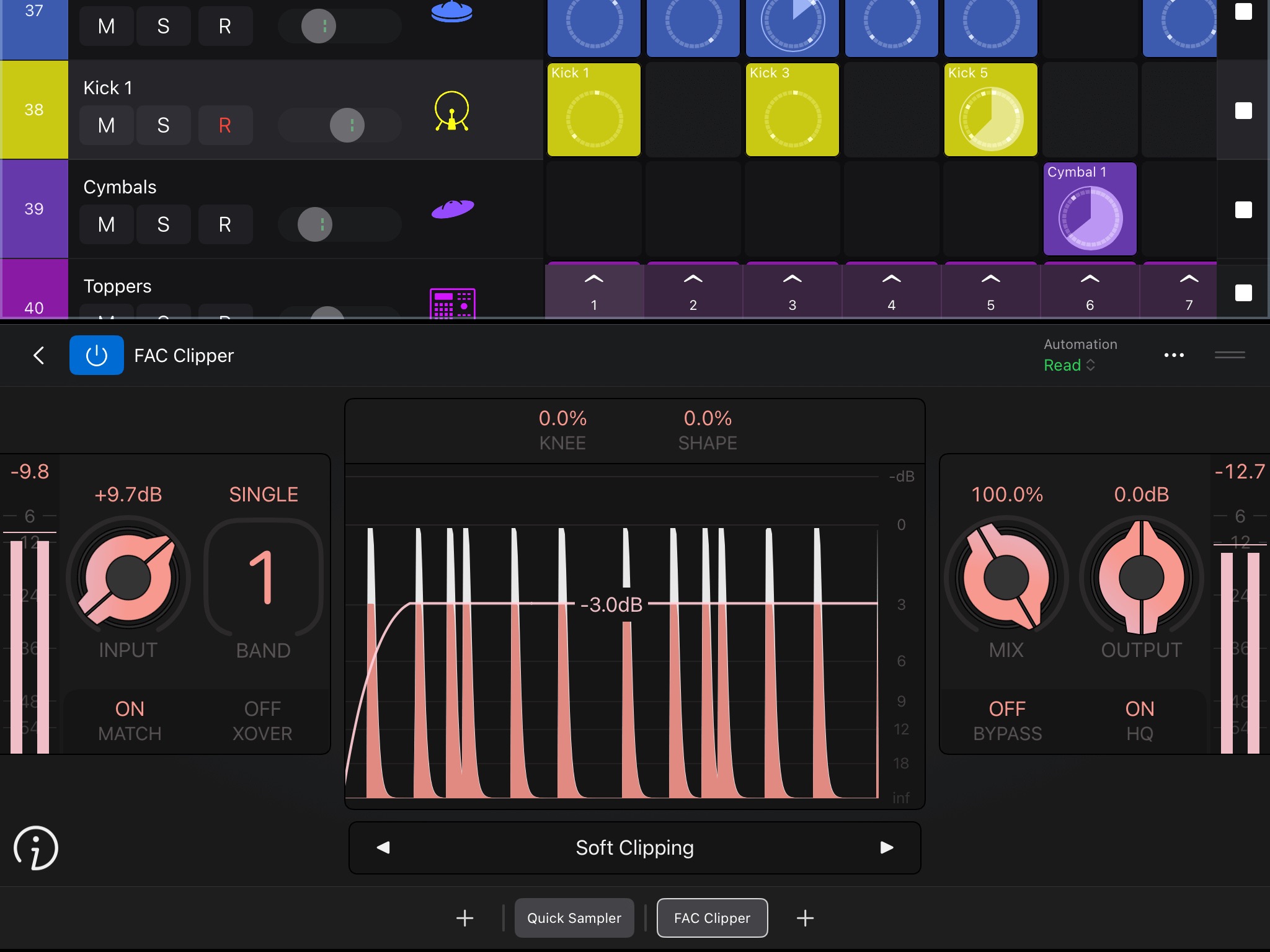Toggle the FAC Clipper power button
Viewport: 1270px width, 952px height.
97,355
